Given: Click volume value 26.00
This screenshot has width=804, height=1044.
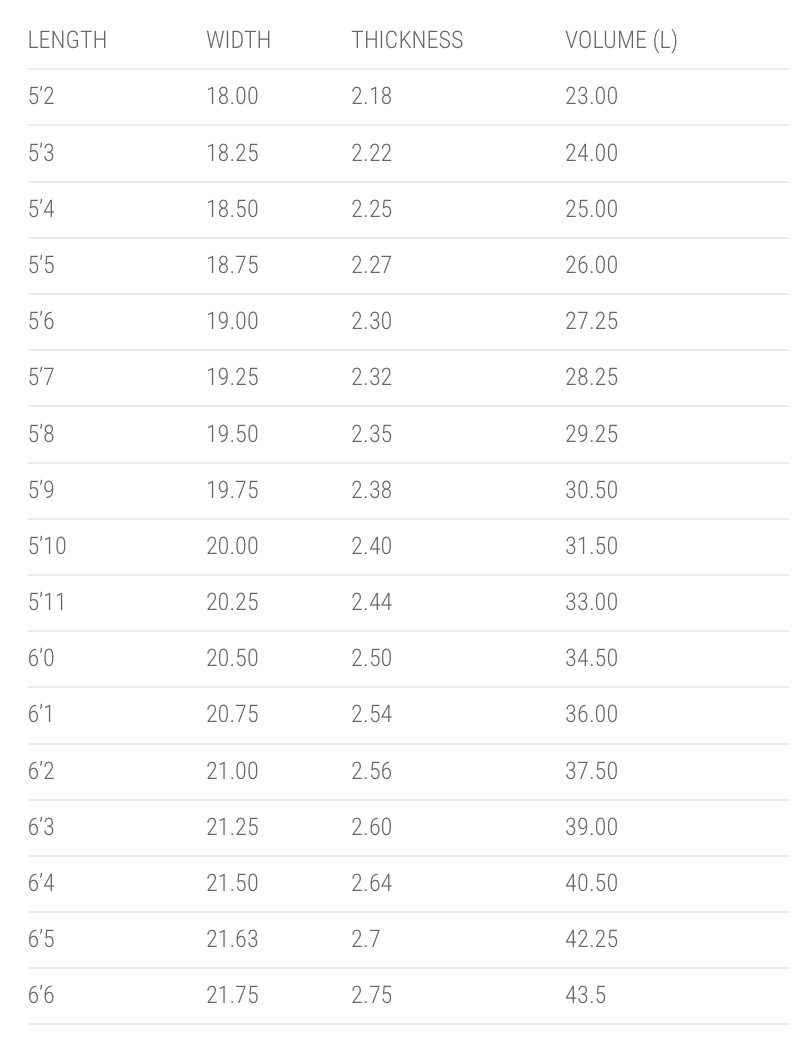Looking at the screenshot, I should [592, 265].
